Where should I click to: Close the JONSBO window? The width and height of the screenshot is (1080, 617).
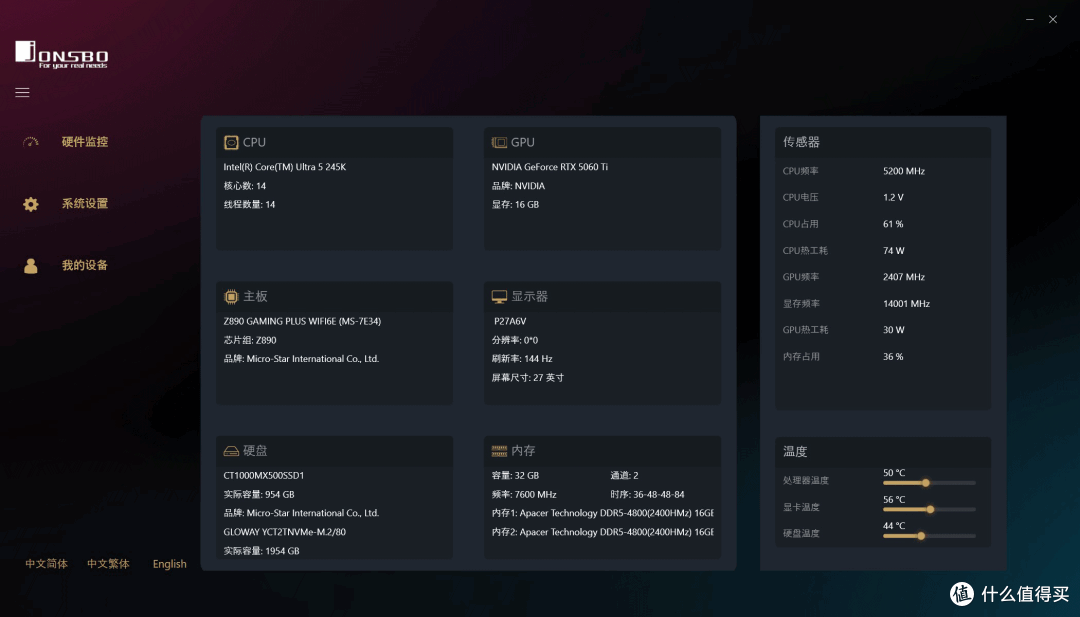[1053, 19]
